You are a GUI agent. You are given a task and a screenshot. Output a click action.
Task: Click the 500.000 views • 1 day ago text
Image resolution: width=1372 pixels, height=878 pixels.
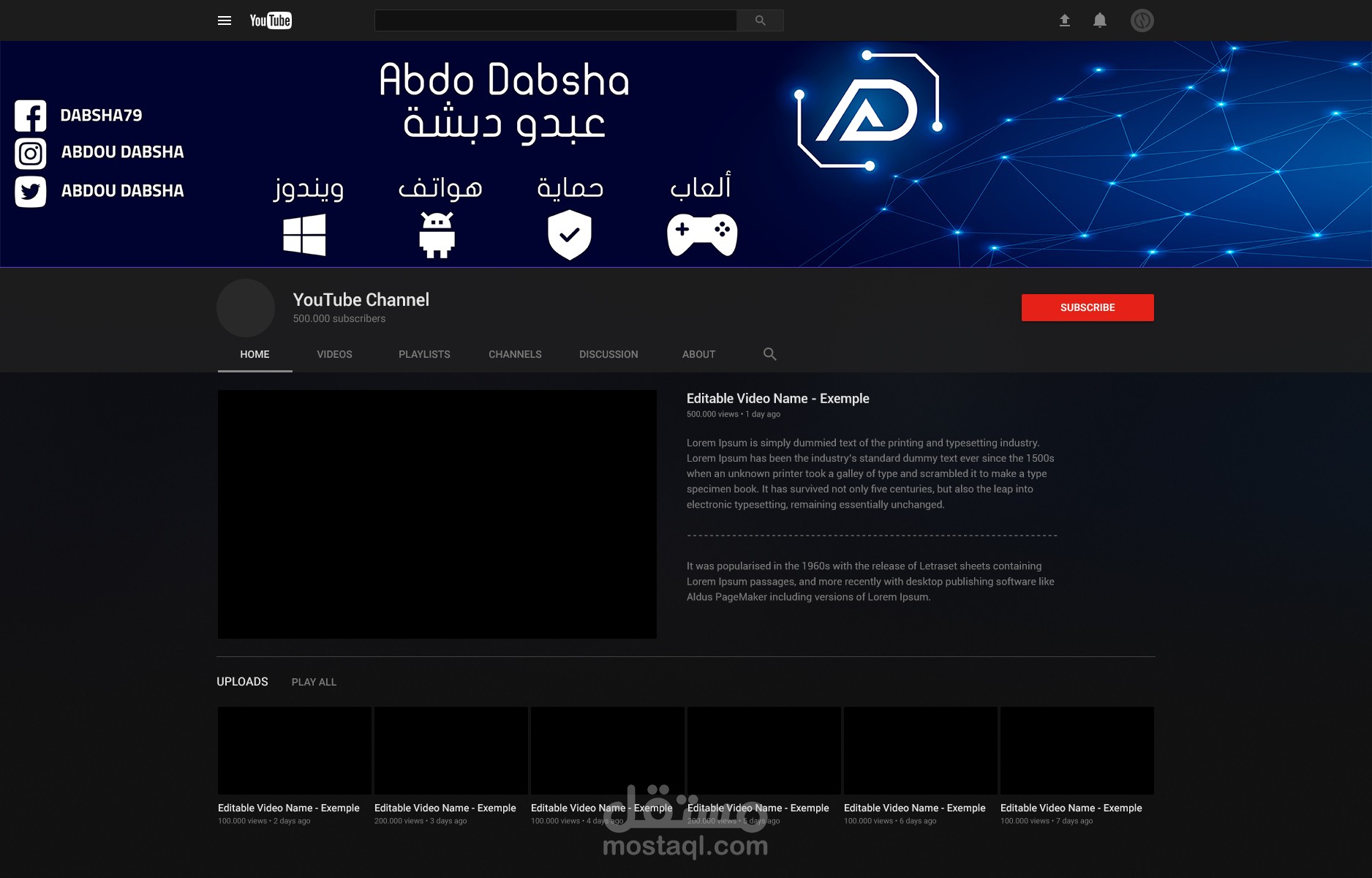pos(734,414)
